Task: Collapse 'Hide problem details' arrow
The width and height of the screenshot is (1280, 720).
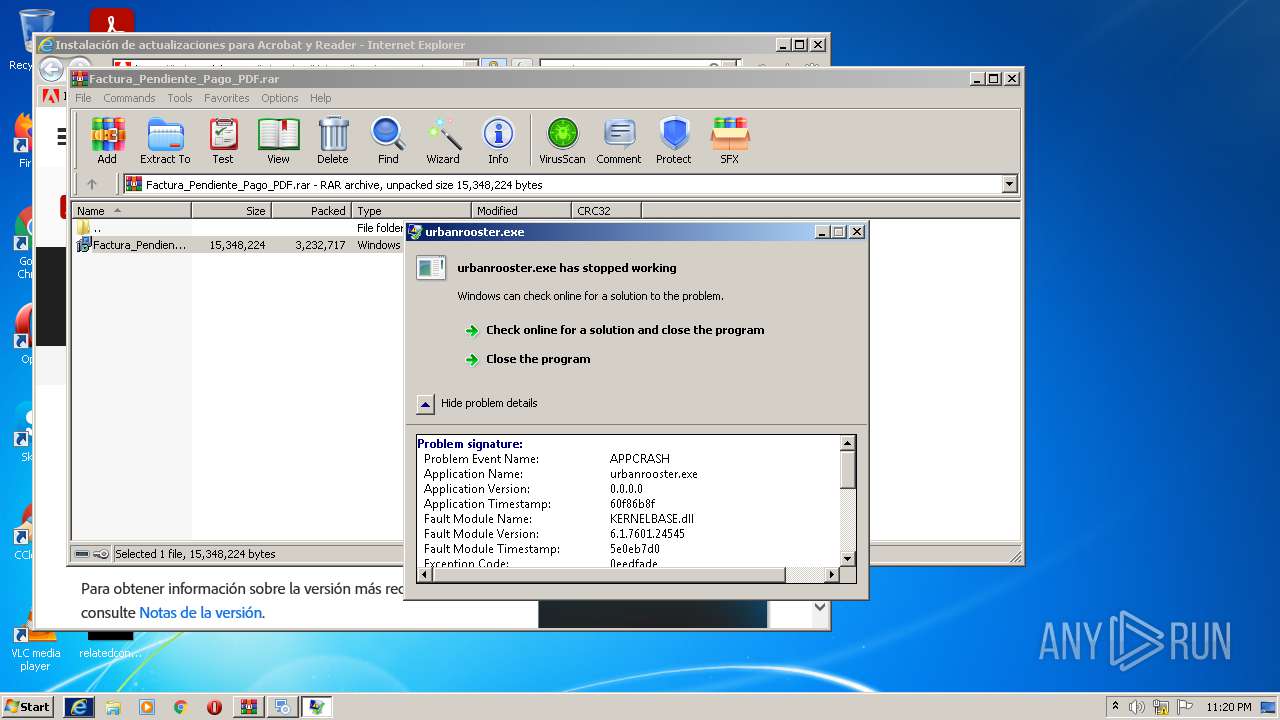Action: (425, 404)
